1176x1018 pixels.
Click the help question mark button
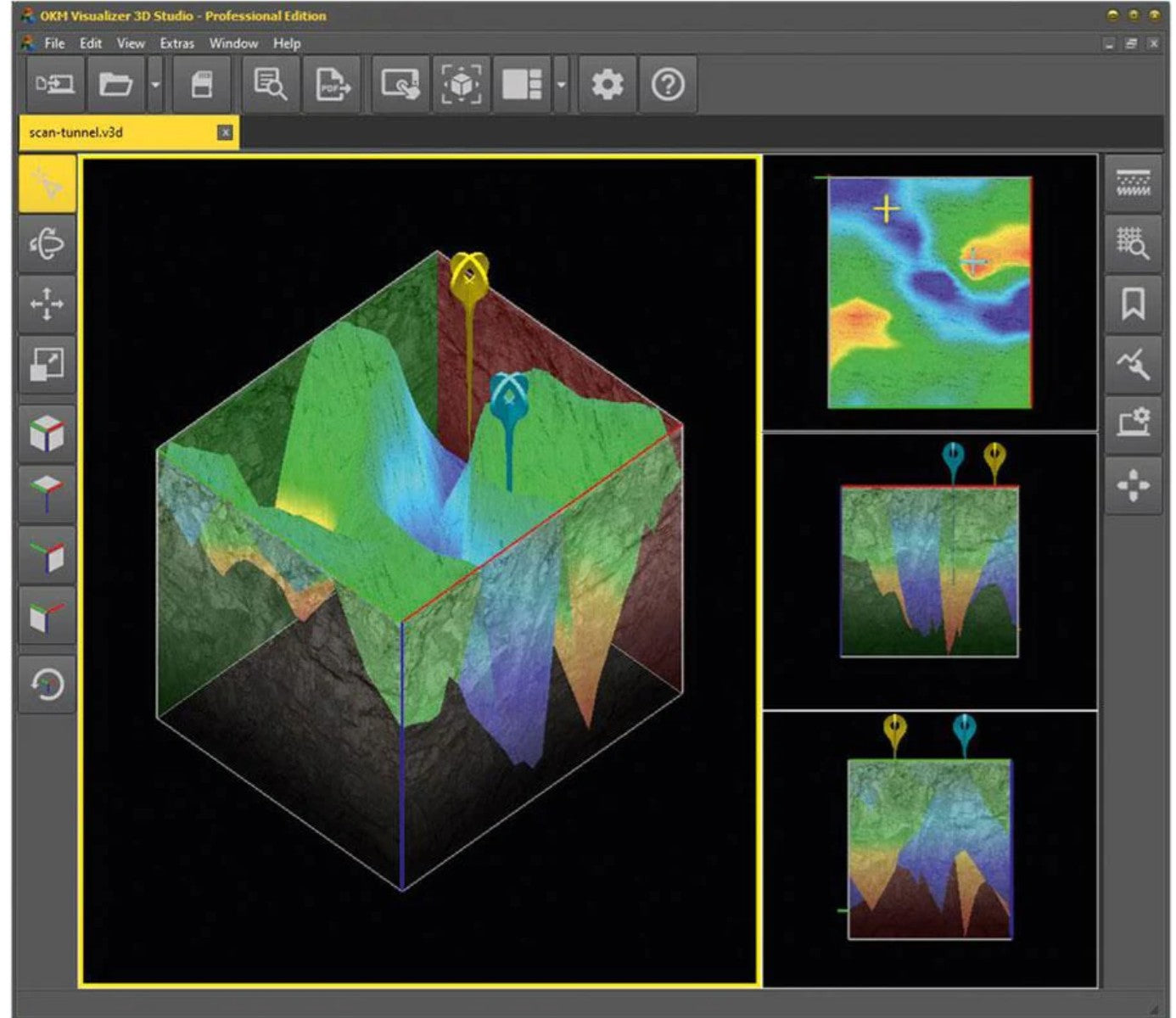[668, 85]
